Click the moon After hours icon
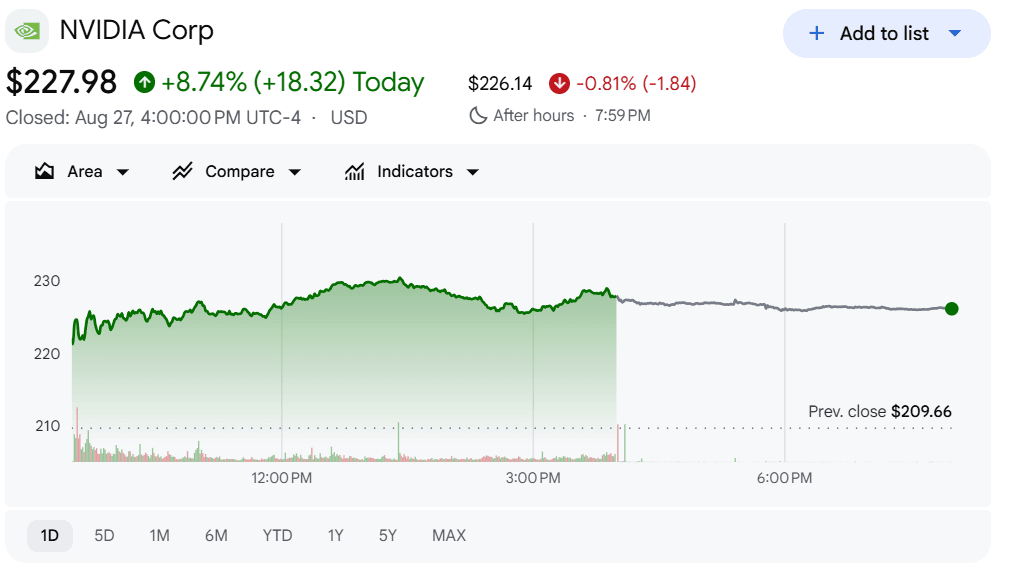The height and width of the screenshot is (580, 1010). pyautogui.click(x=478, y=115)
